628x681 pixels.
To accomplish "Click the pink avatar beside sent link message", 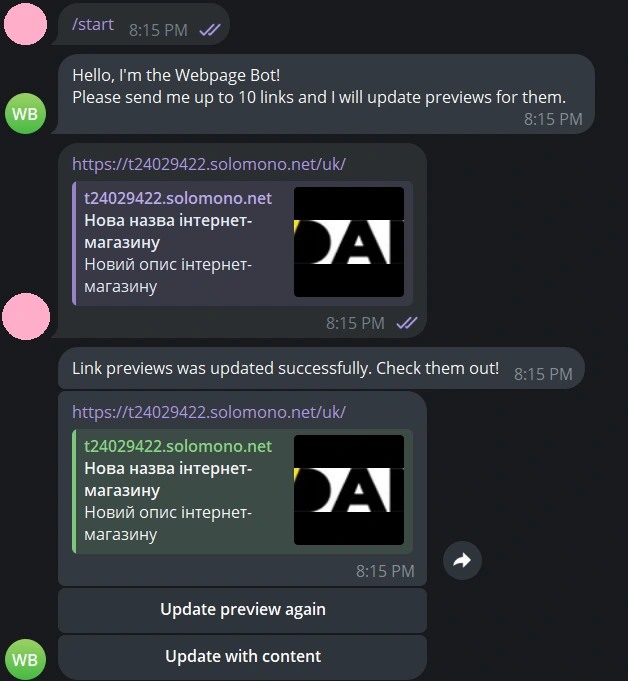I will coord(26,316).
